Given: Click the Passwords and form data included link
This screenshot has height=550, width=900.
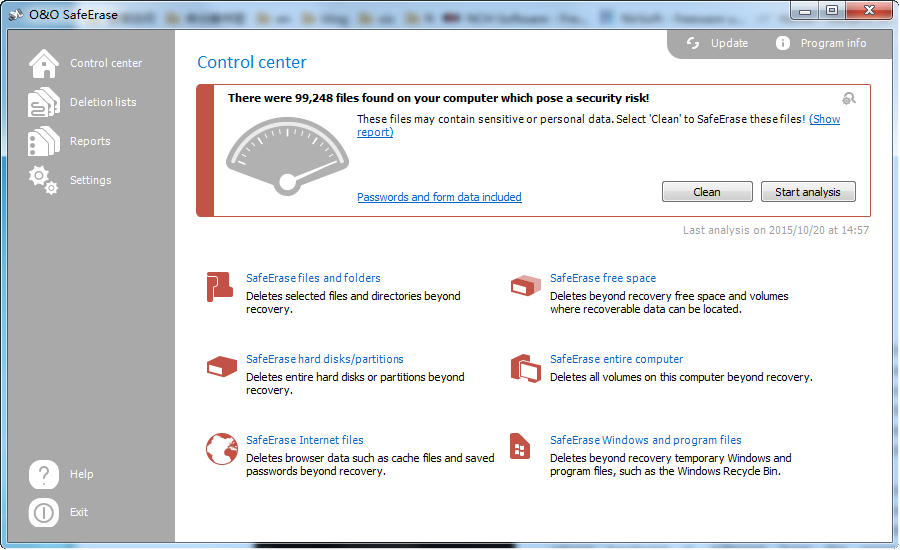Looking at the screenshot, I should coord(439,197).
